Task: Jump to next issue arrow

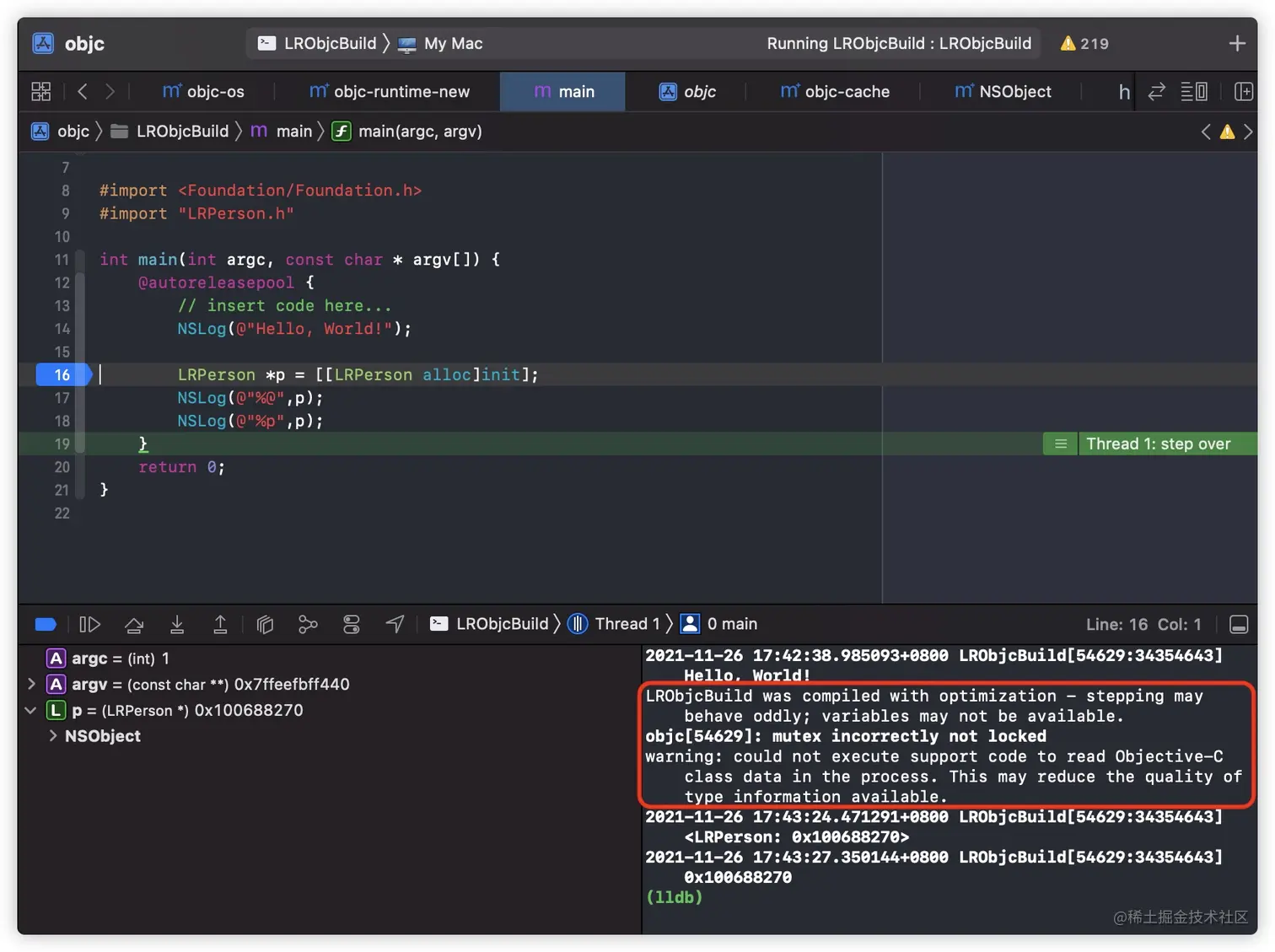Action: click(1248, 132)
